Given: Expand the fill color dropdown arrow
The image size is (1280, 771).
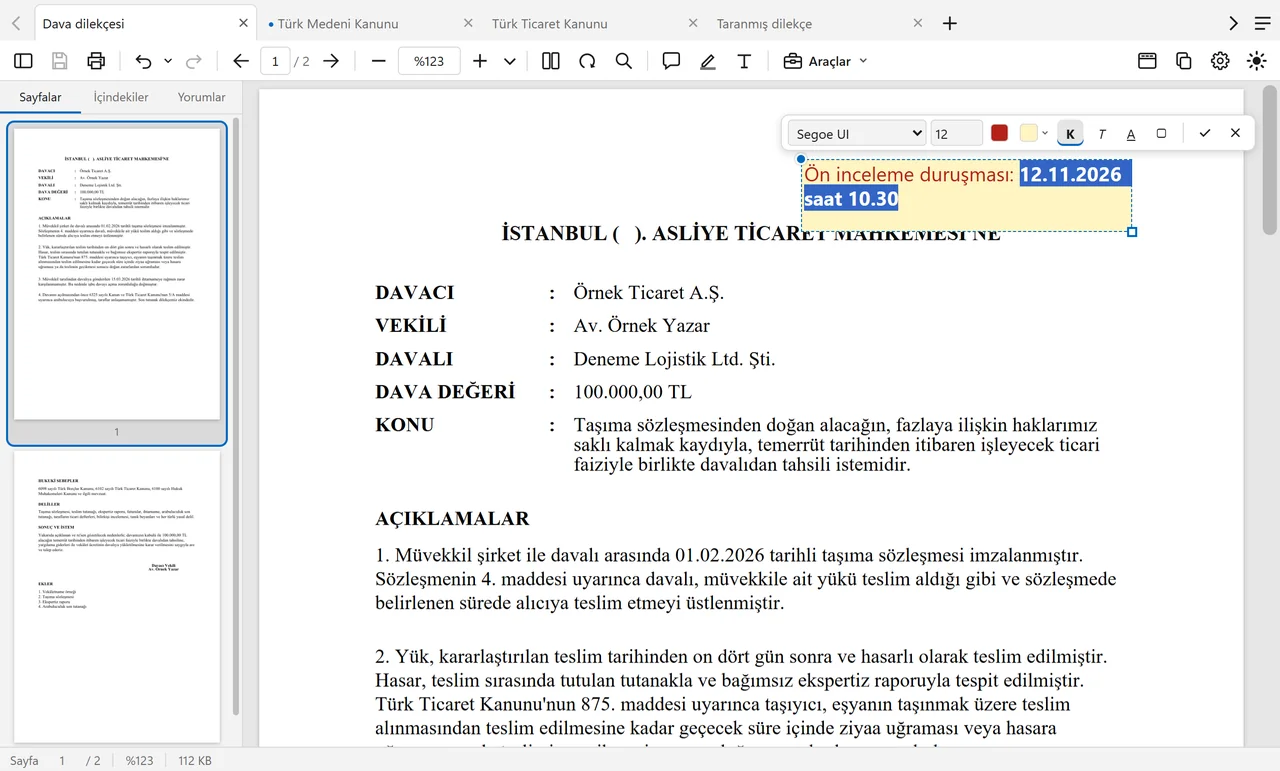Looking at the screenshot, I should (1045, 133).
